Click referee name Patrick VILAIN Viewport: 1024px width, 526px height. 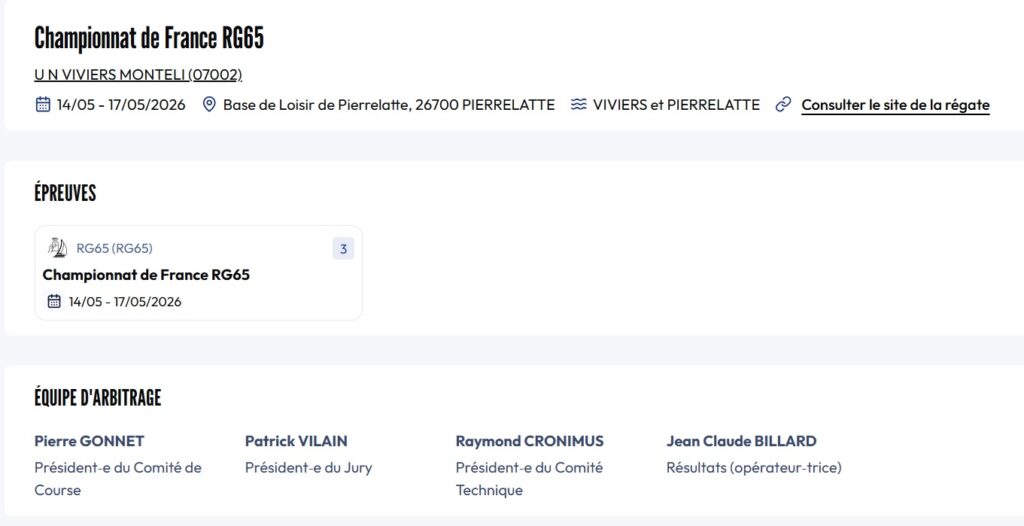coord(296,441)
